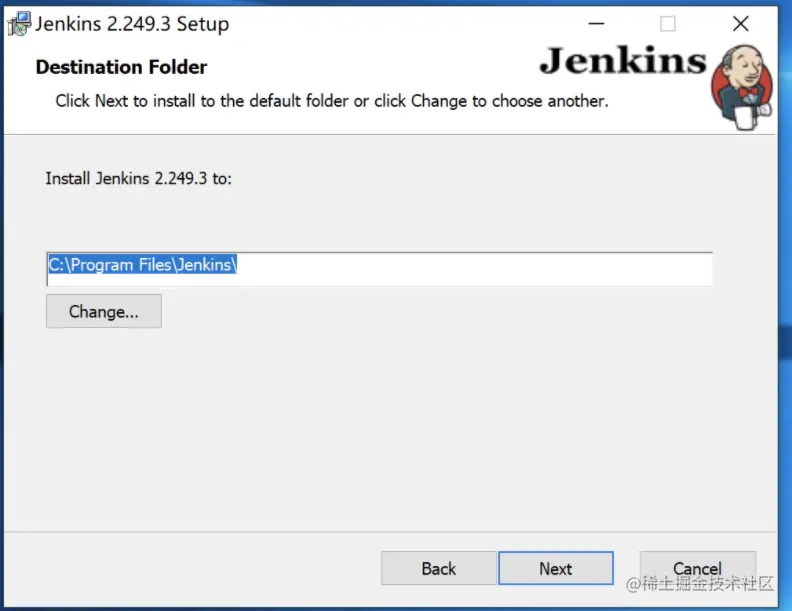Close the Jenkins Setup window
The width and height of the screenshot is (792, 611).
coord(740,23)
